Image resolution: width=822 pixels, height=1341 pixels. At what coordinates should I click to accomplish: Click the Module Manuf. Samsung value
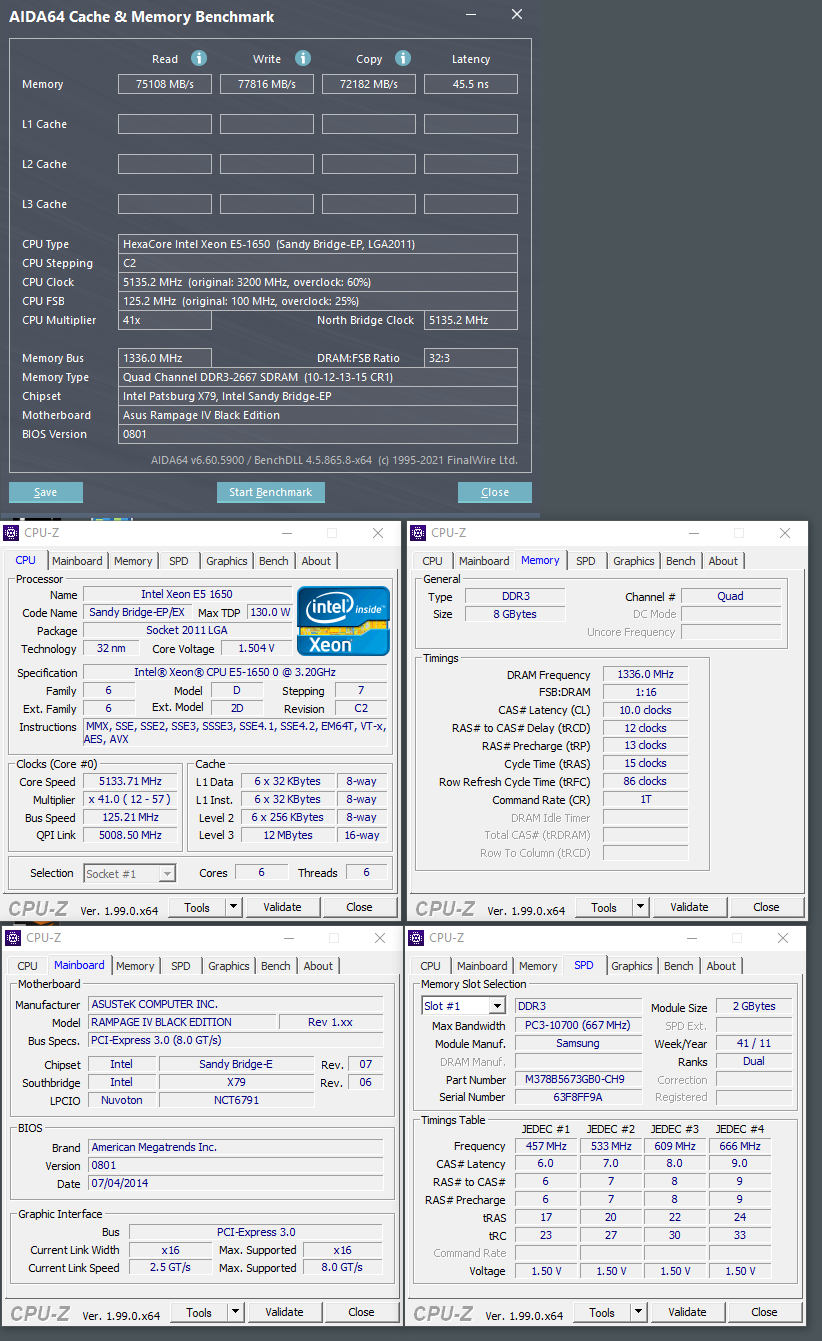[x=578, y=1043]
